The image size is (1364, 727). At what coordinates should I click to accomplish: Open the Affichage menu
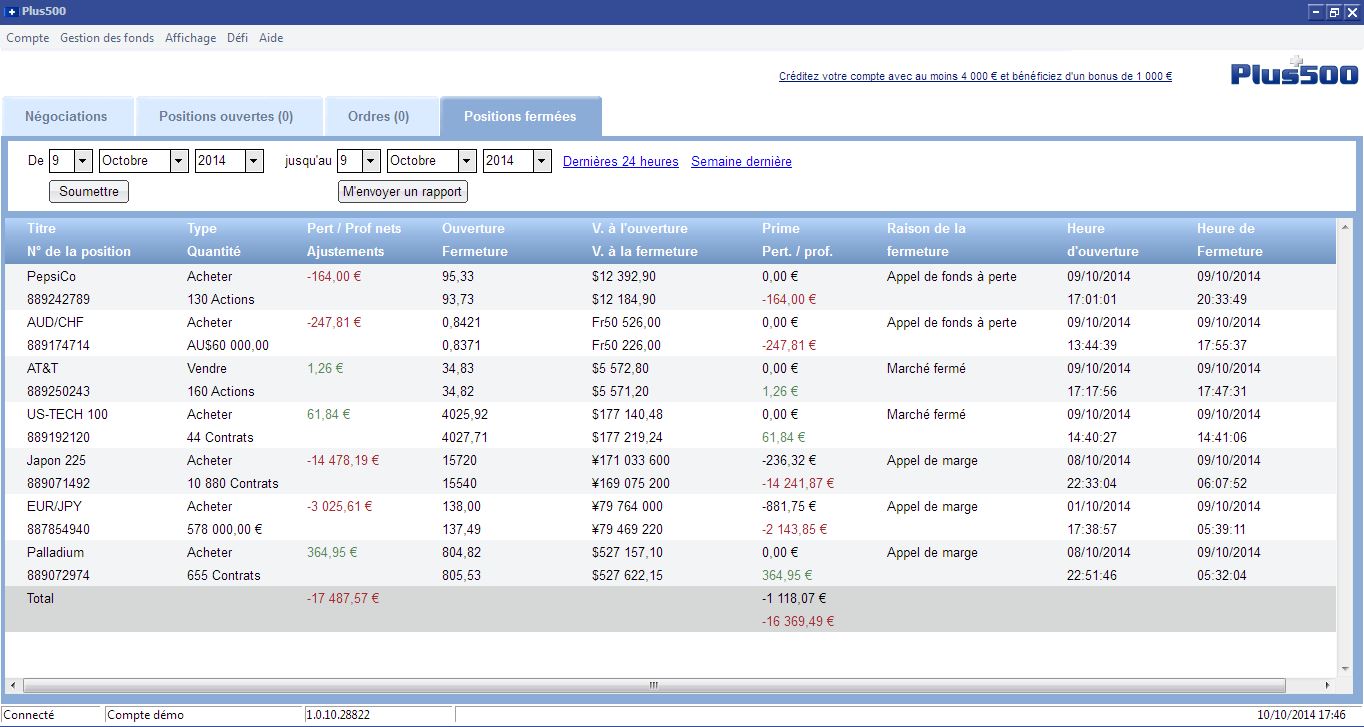190,38
